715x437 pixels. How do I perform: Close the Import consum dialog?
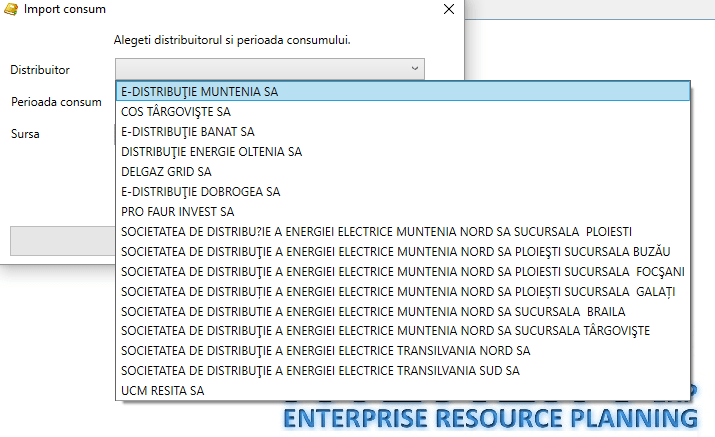pyautogui.click(x=449, y=9)
